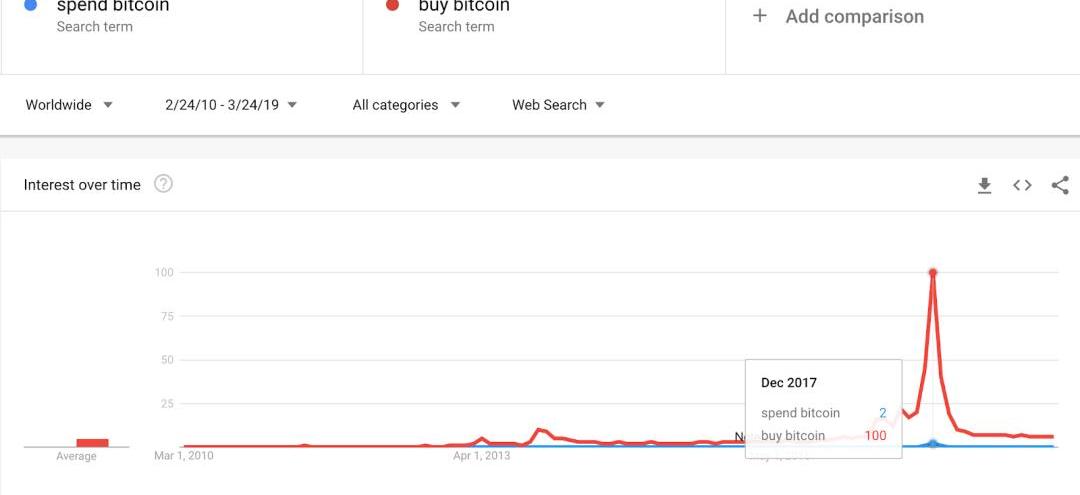
Task: Download the Interest over time data
Action: coord(984,185)
